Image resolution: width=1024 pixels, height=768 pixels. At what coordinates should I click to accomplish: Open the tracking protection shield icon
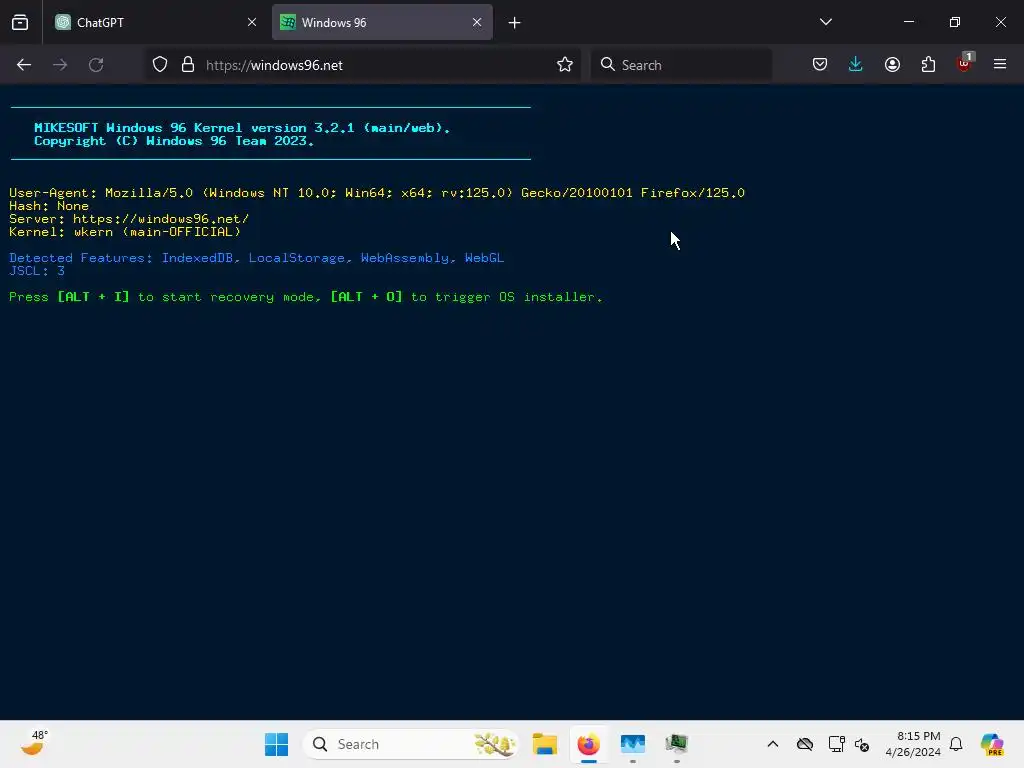coord(160,65)
